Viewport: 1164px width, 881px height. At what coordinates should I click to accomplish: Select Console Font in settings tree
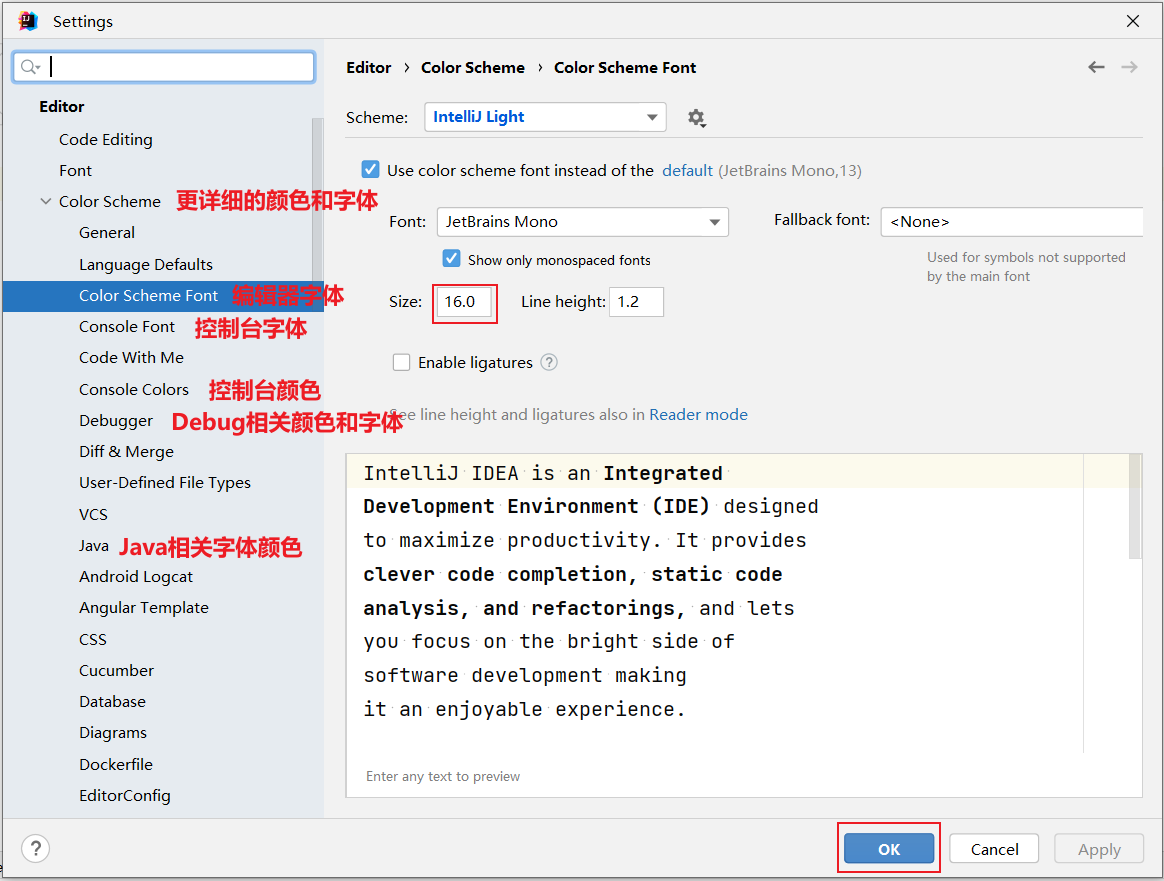[x=127, y=327]
